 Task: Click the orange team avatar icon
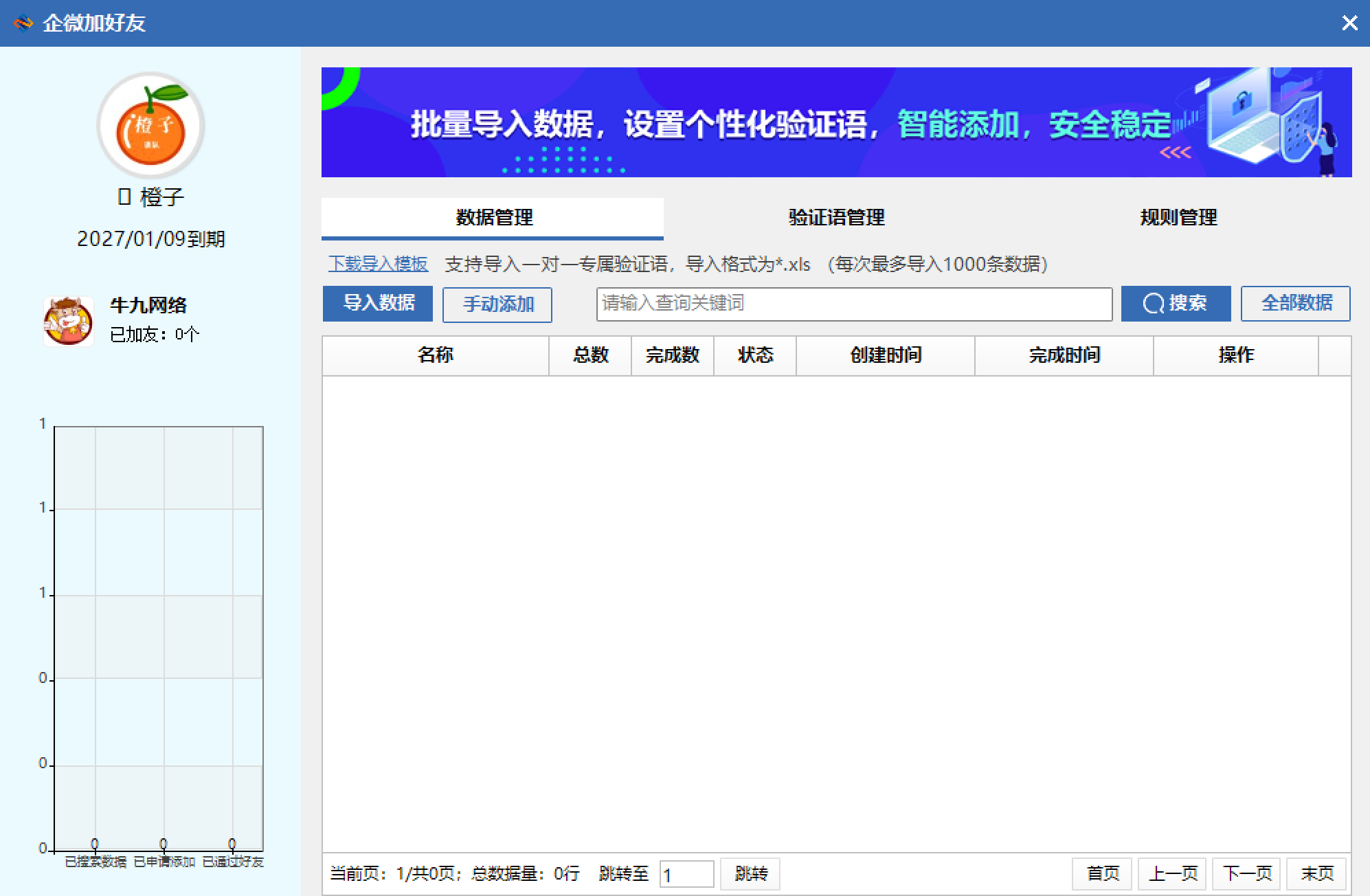[150, 126]
